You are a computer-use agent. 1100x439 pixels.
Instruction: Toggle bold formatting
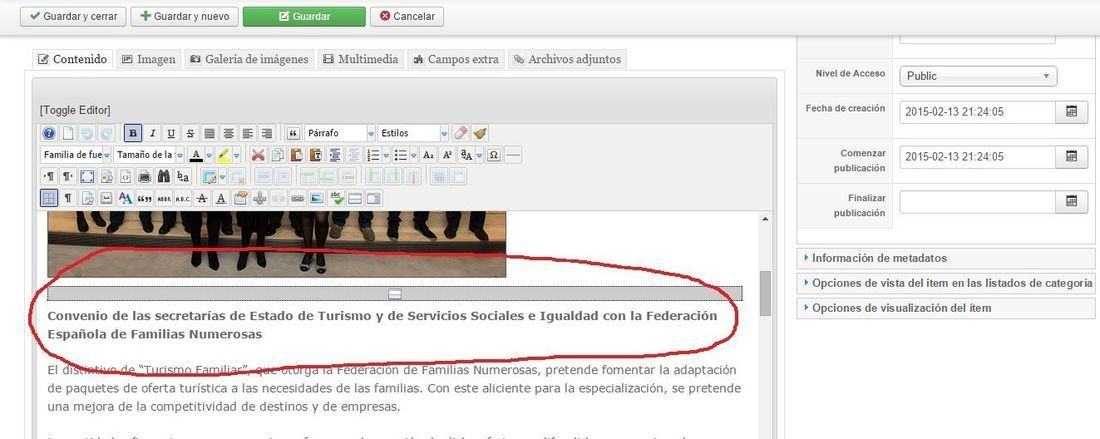(x=133, y=133)
